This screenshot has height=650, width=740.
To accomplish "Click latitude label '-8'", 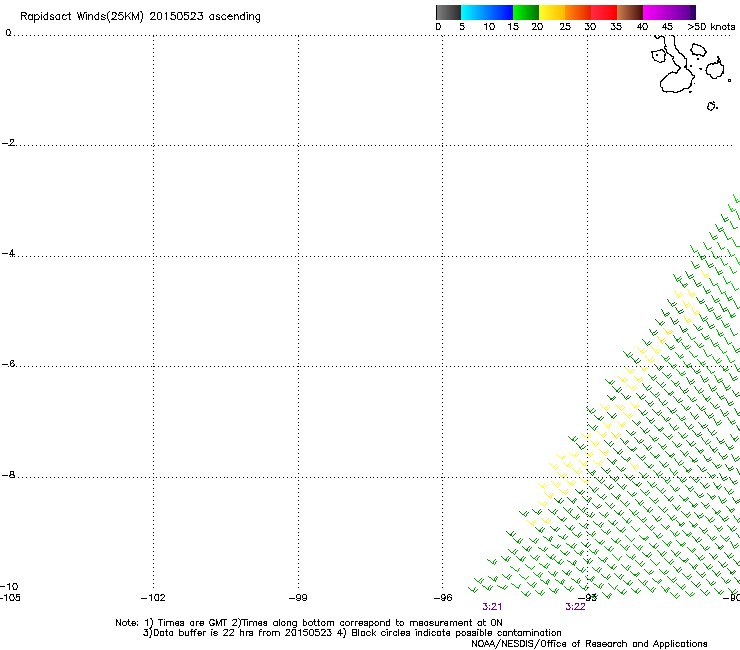I will 8,475.
